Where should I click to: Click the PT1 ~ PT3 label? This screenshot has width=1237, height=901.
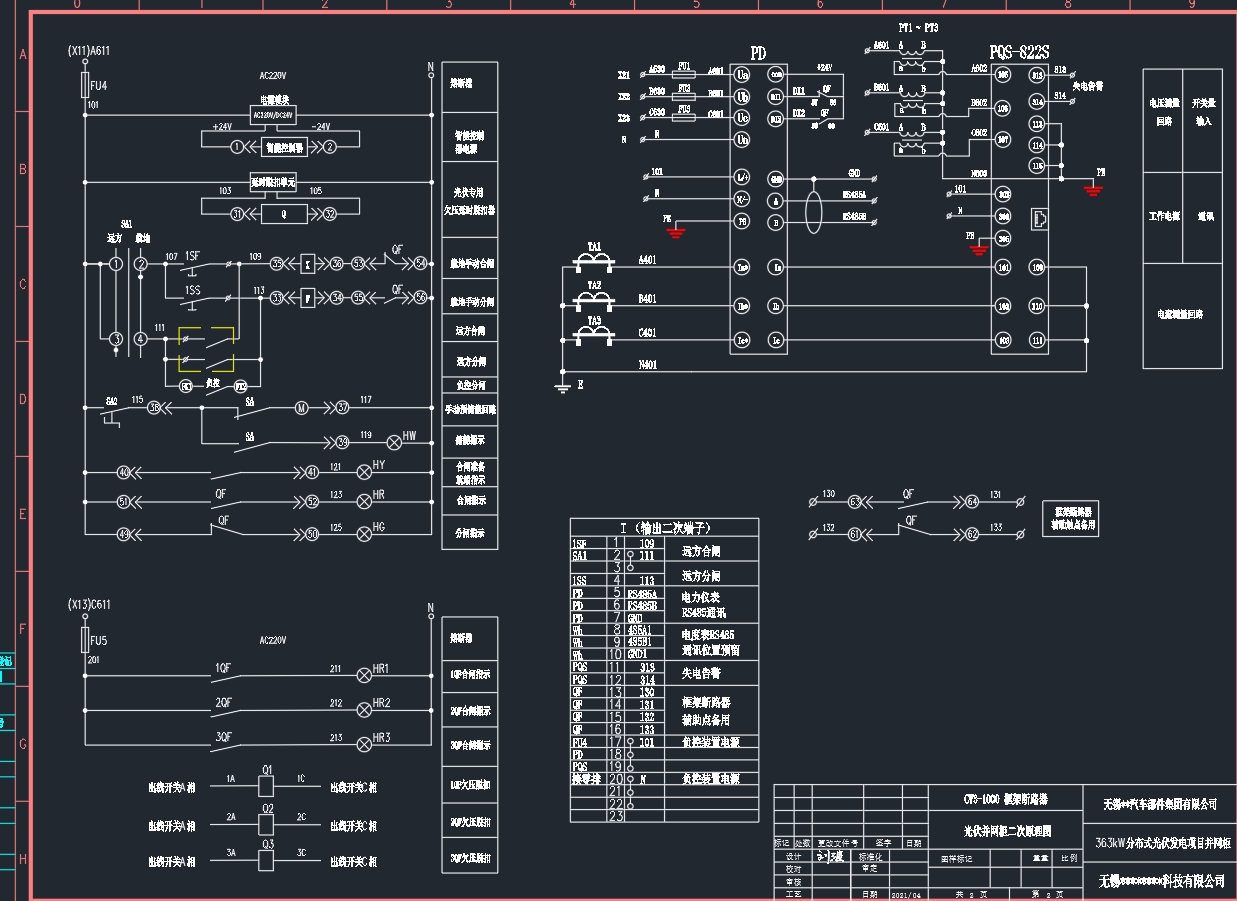(x=917, y=27)
